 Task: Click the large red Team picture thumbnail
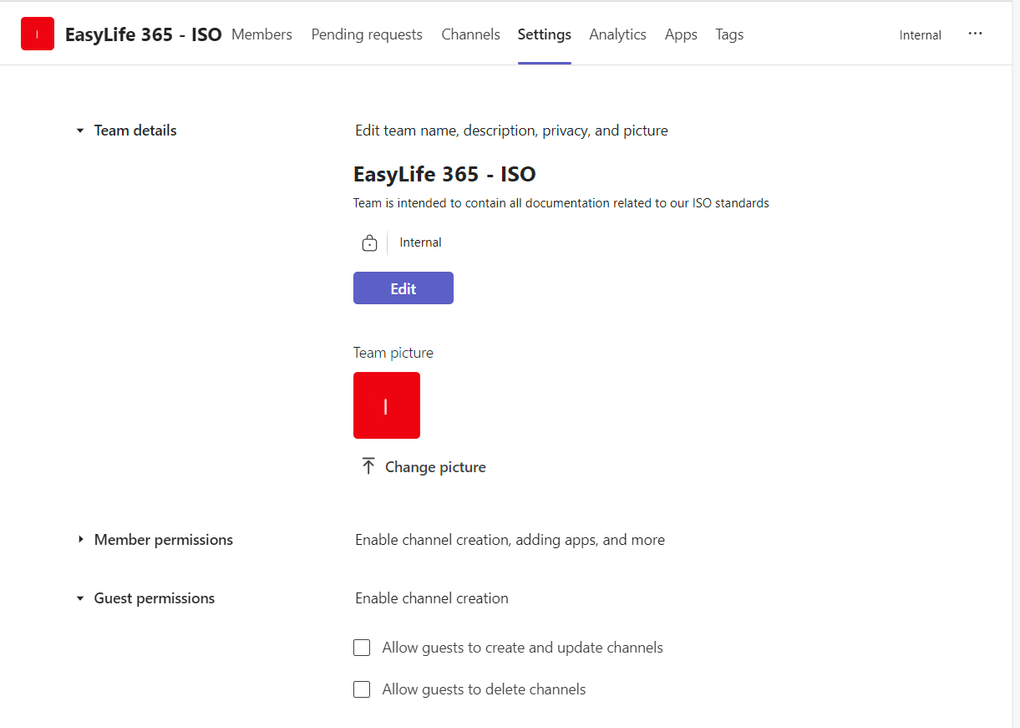pyautogui.click(x=386, y=405)
